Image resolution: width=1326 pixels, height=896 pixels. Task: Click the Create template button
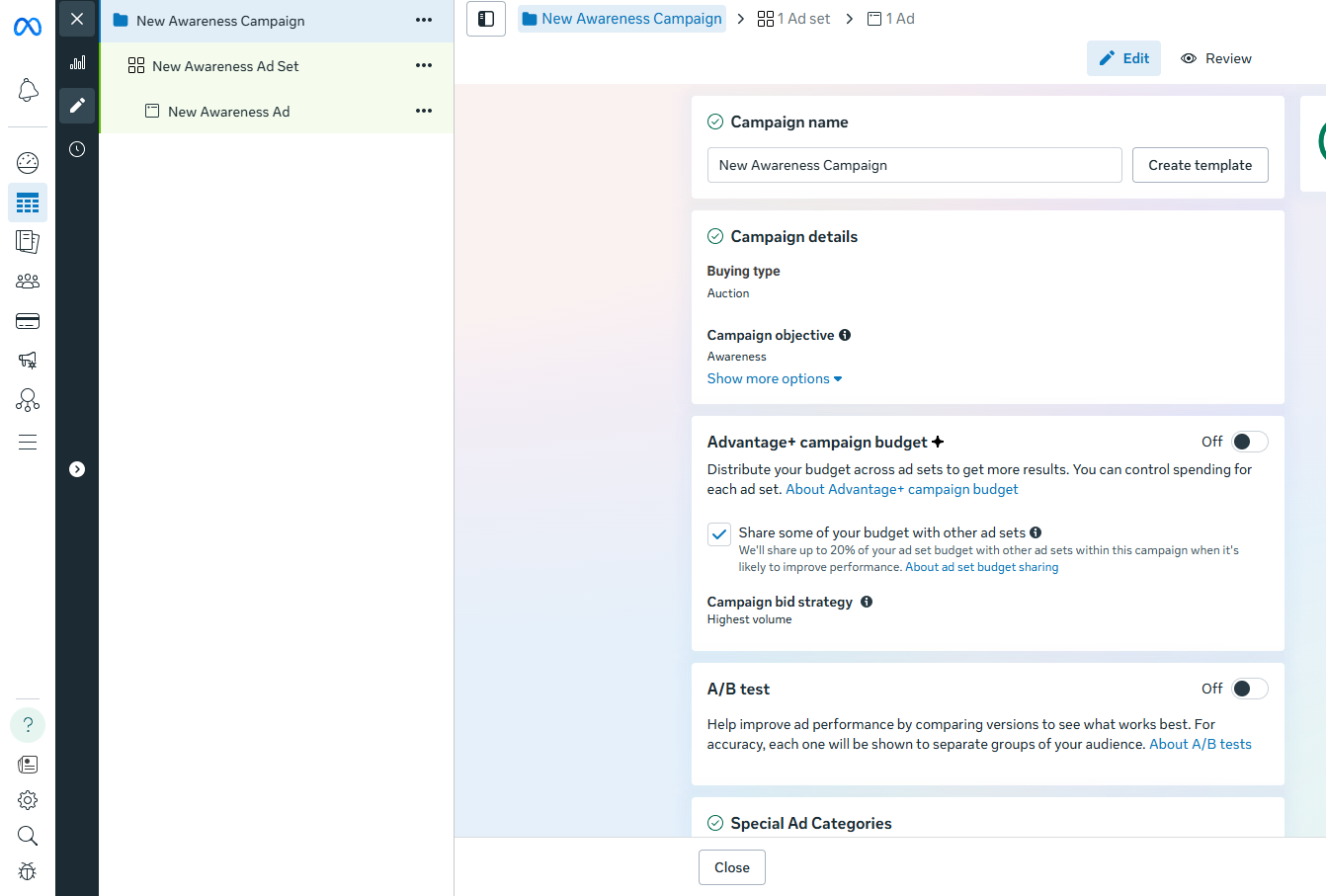pos(1200,165)
